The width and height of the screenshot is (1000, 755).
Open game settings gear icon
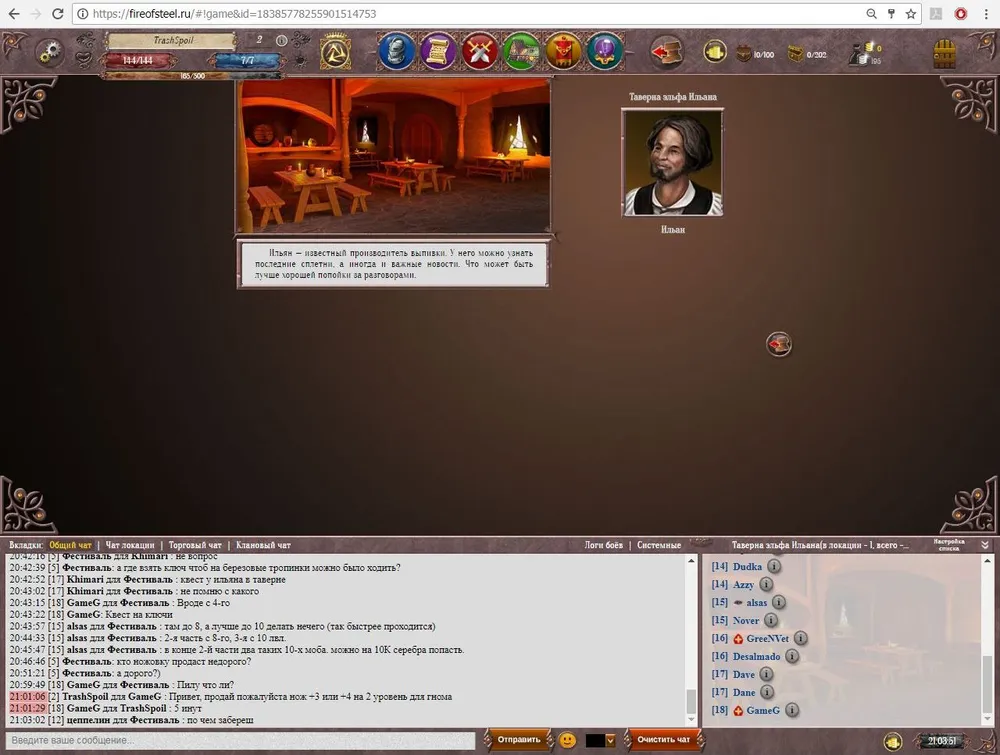pos(50,52)
